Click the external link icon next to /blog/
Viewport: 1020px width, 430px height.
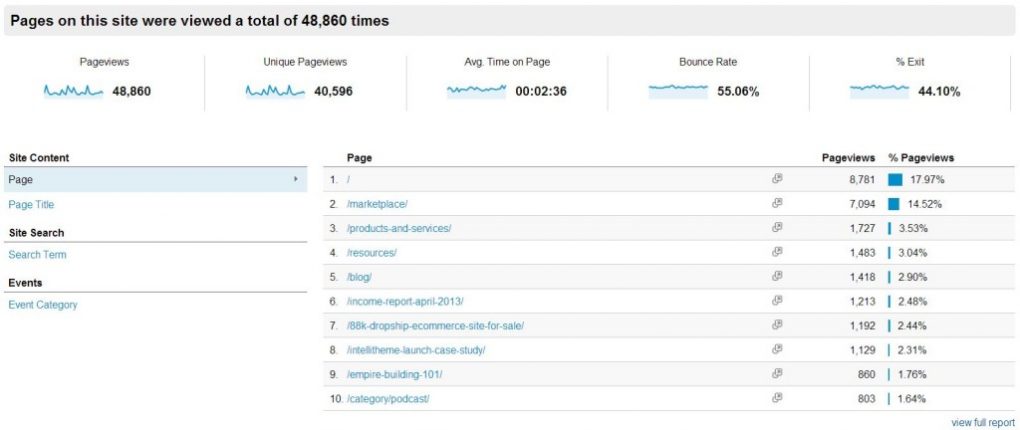[777, 276]
